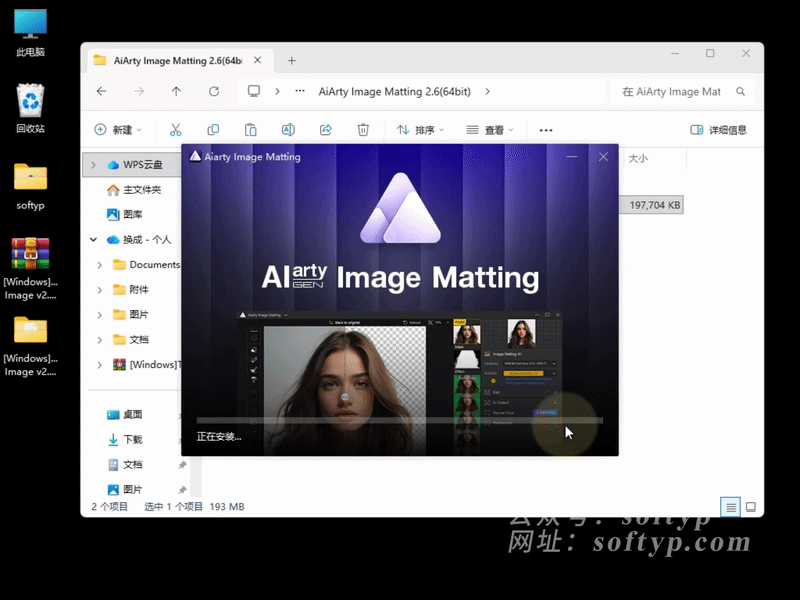Click the 197,704 KB size cell
Image resolution: width=800 pixels, height=600 pixels.
[655, 205]
